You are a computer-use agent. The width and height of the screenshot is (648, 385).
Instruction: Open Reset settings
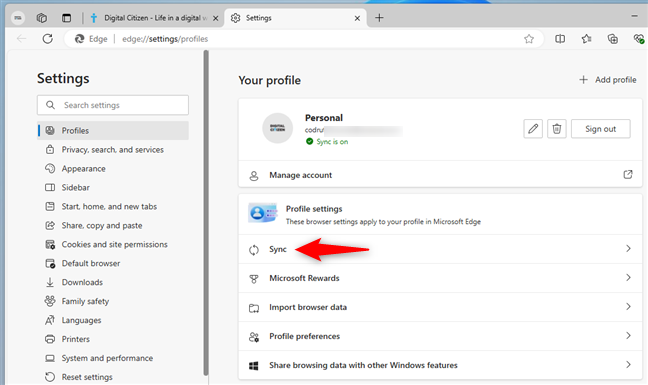113,377
